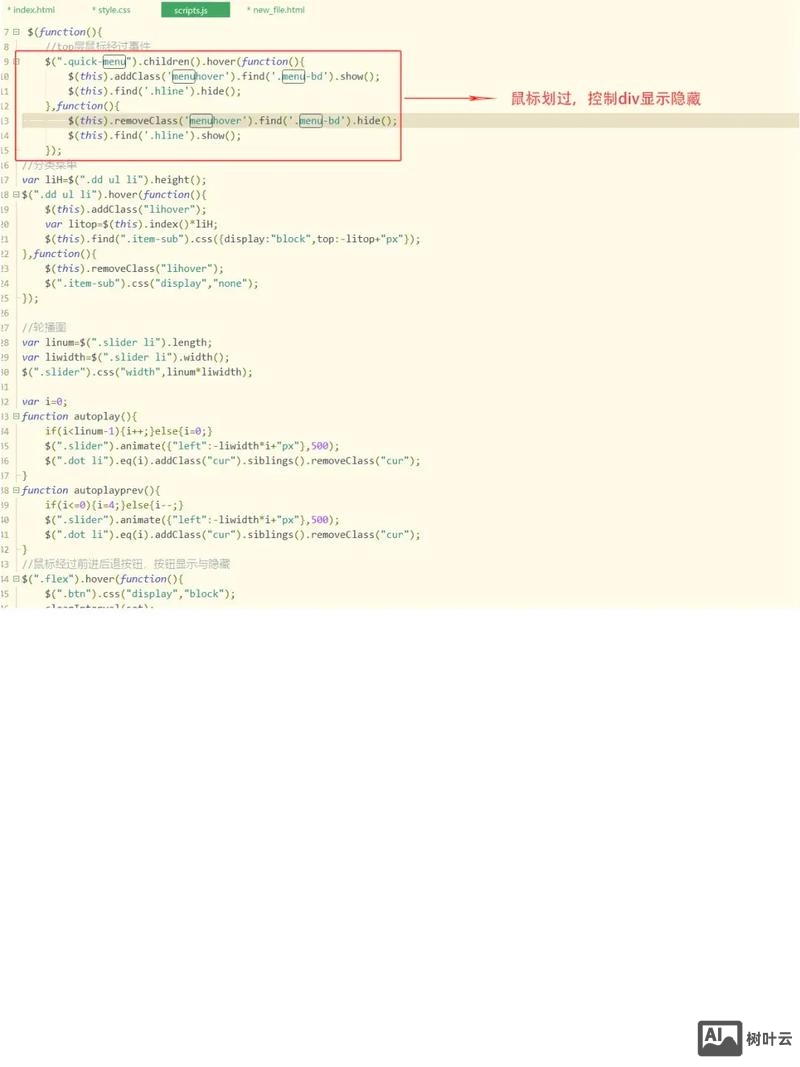
Task: Collapse the autoplayprev function fold marker
Action: point(16,490)
